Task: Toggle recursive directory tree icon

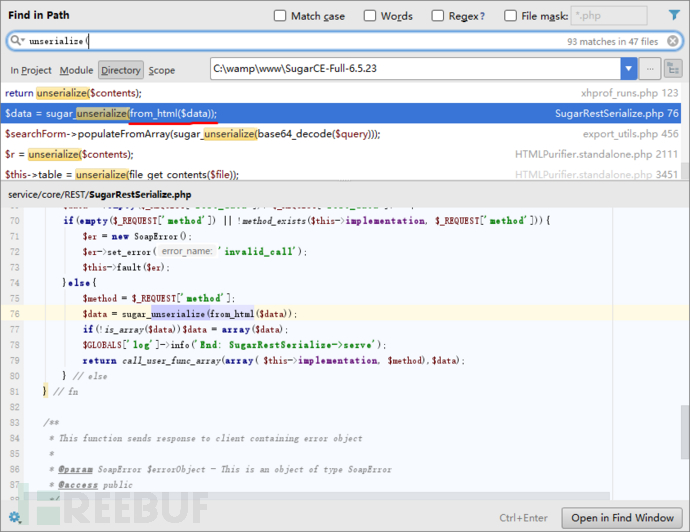Action: pos(673,69)
